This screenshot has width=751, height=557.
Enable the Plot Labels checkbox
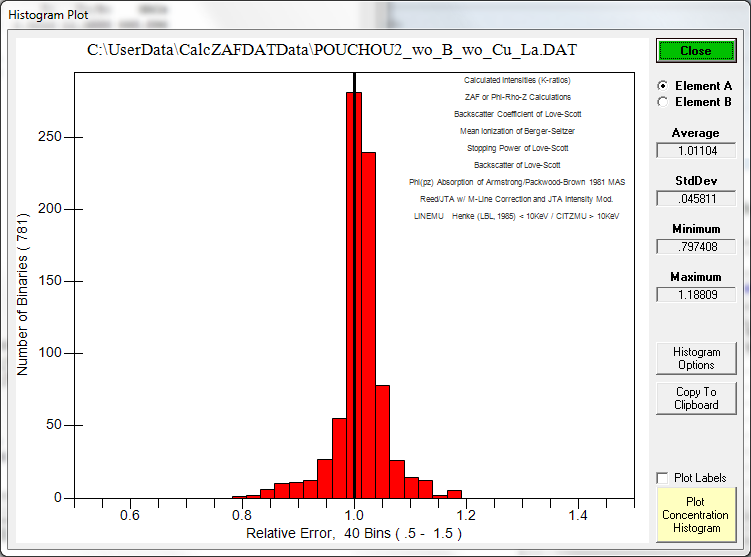pyautogui.click(x=662, y=478)
